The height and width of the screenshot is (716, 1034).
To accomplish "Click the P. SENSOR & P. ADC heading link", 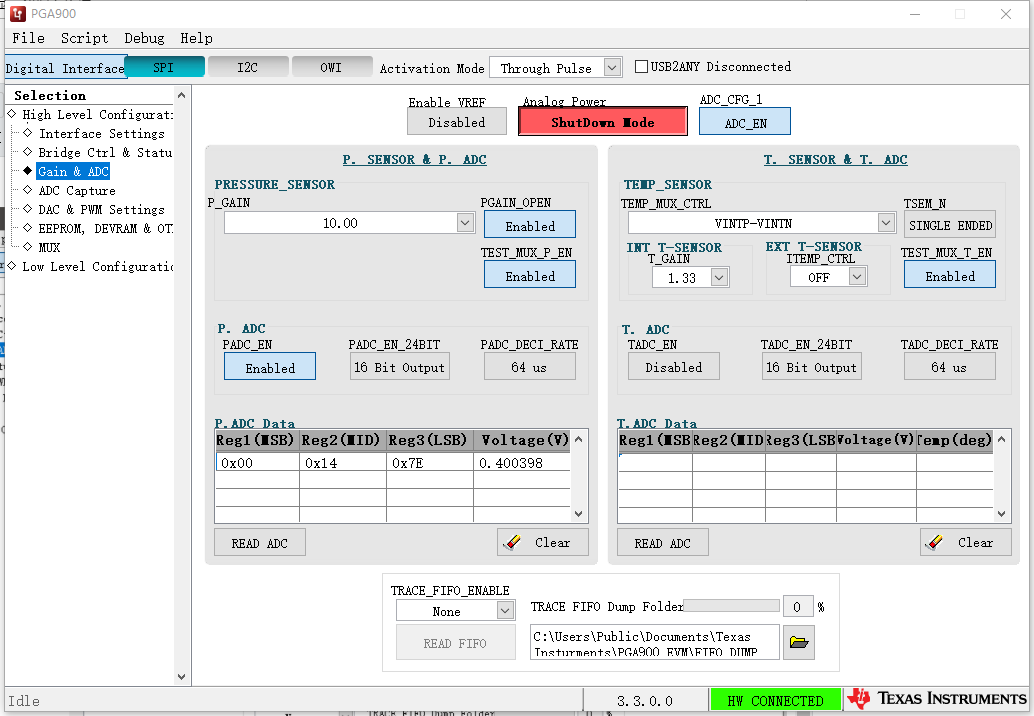I will click(415, 160).
